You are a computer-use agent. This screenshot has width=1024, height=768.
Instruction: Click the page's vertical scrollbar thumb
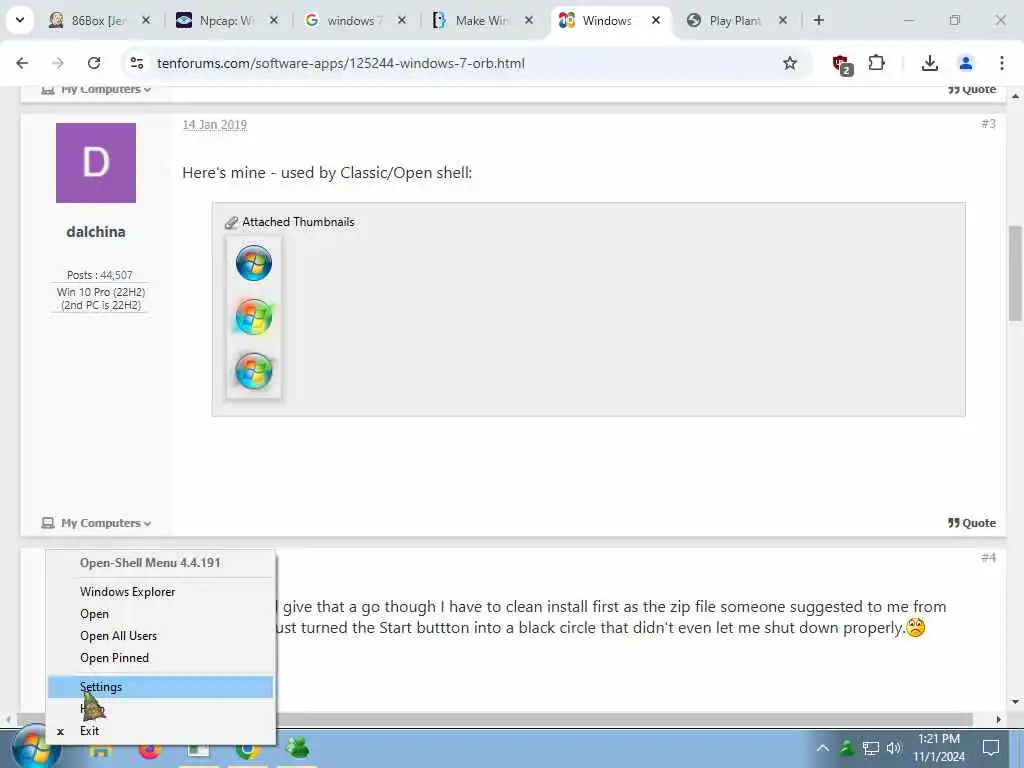pyautogui.click(x=1015, y=273)
